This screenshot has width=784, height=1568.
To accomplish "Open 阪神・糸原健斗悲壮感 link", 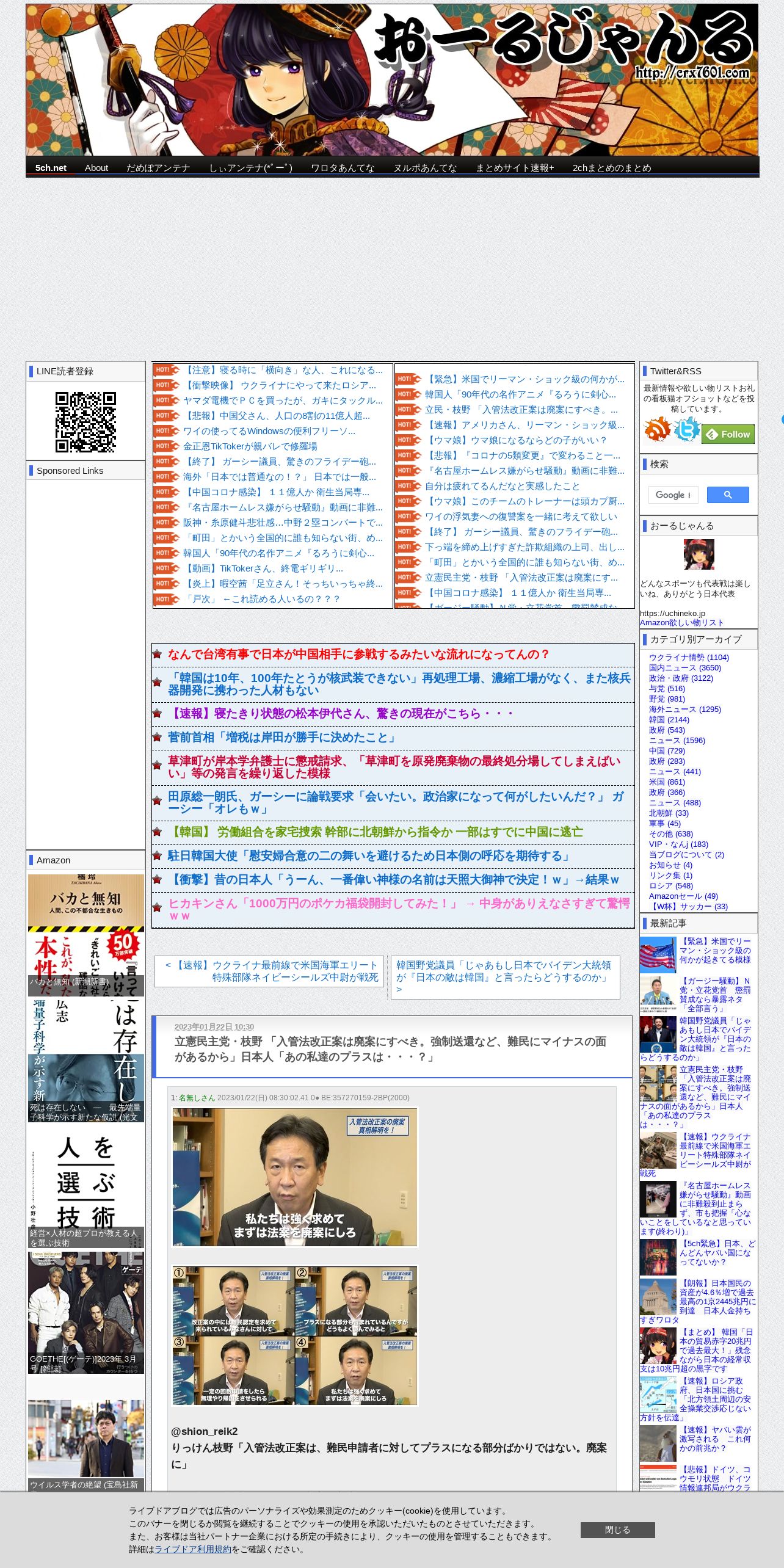I will click(x=283, y=523).
